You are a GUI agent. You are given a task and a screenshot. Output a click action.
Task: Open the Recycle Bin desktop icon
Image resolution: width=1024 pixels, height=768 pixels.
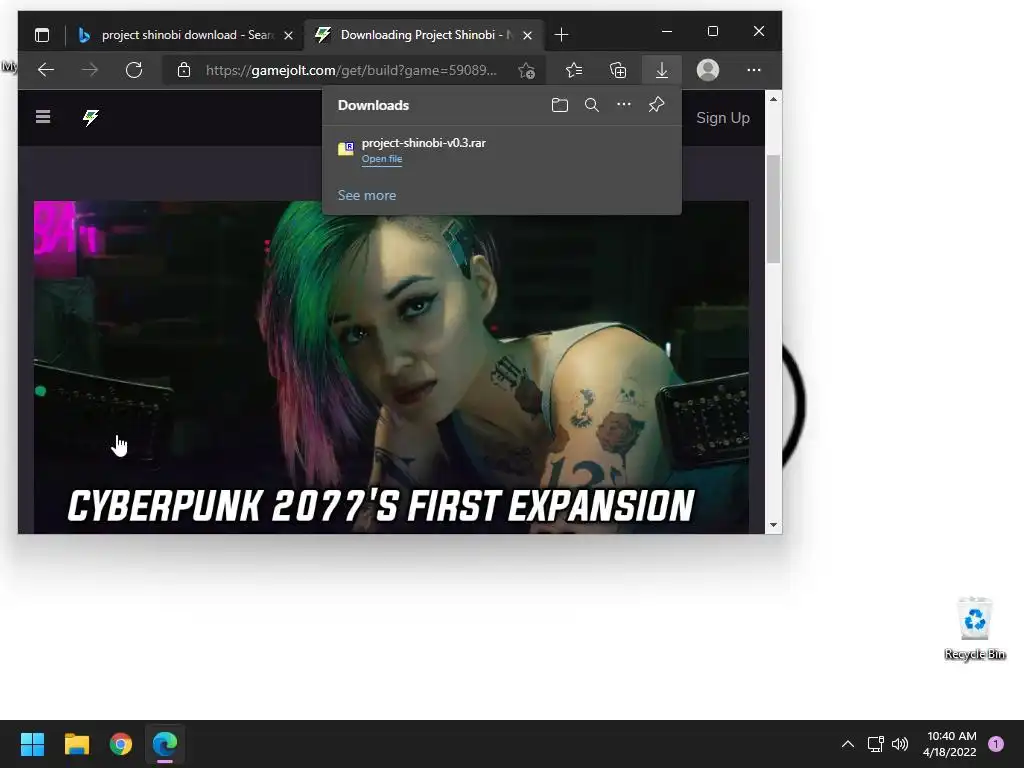[974, 628]
